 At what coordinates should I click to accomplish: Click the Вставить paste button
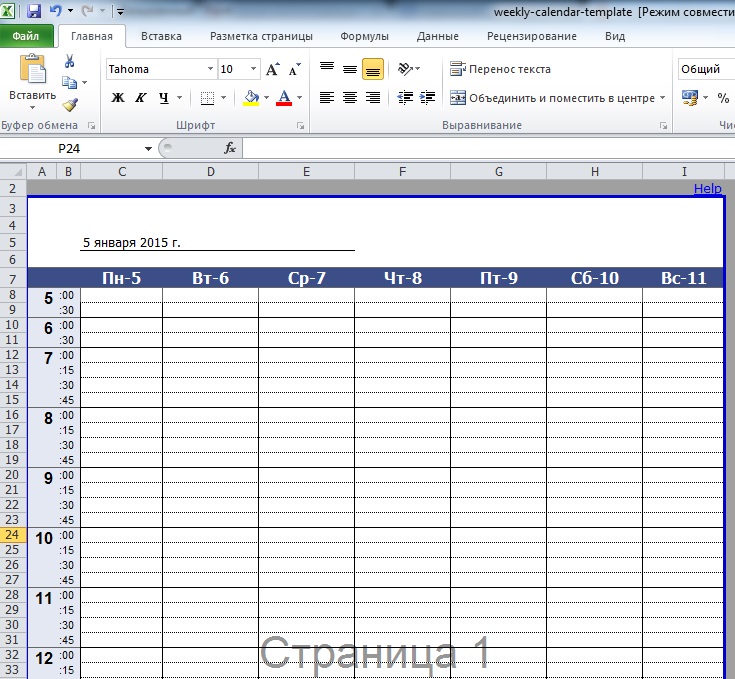32,80
